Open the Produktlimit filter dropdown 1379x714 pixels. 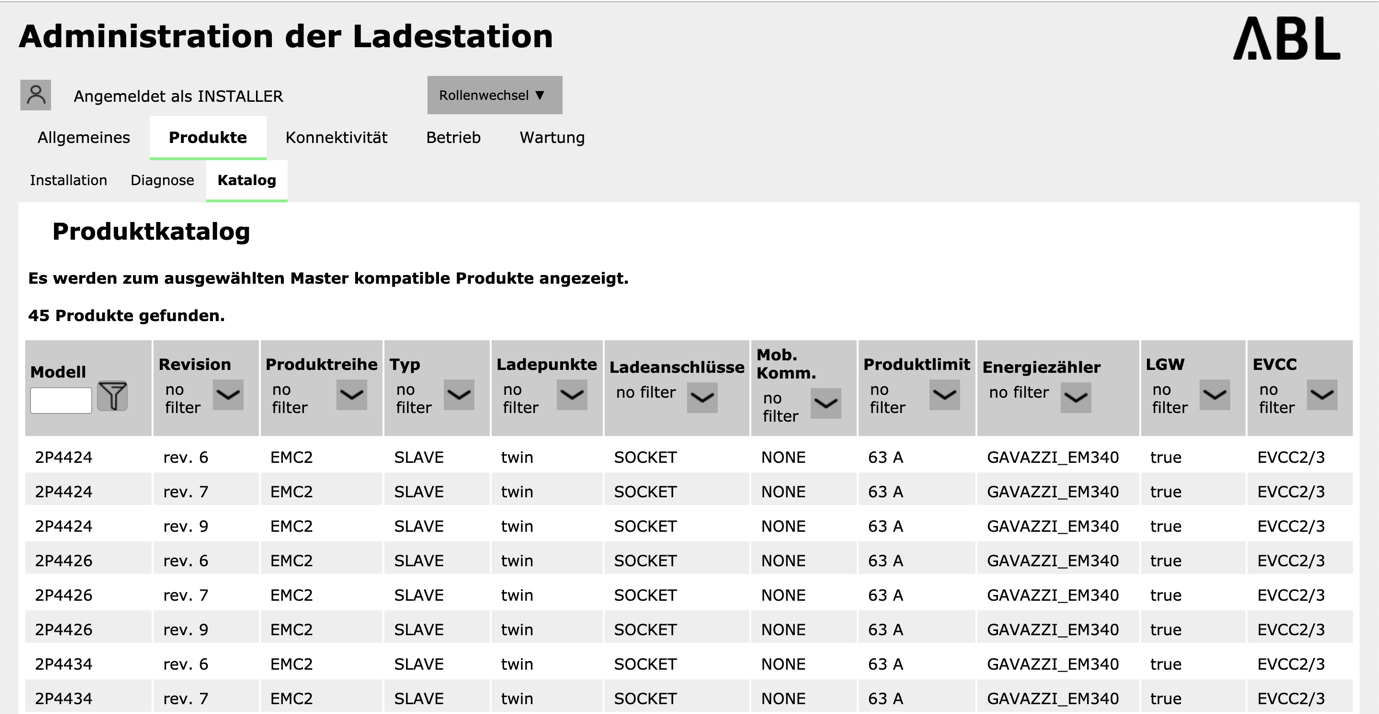945,395
